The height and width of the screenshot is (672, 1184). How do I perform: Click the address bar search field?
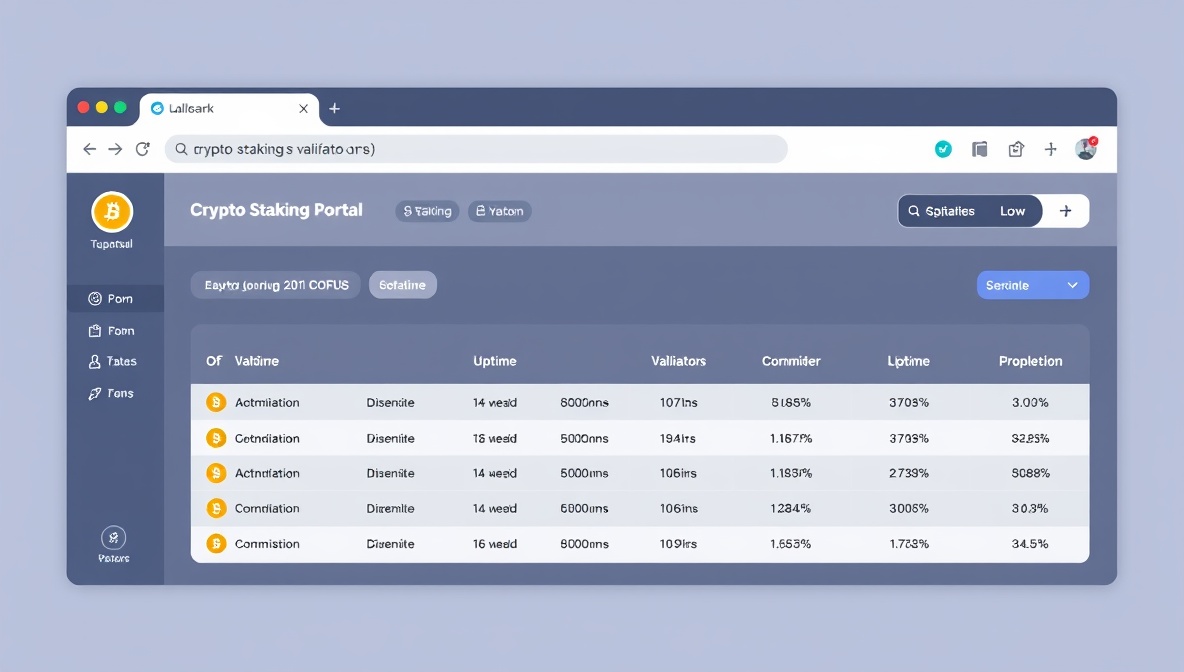click(476, 149)
